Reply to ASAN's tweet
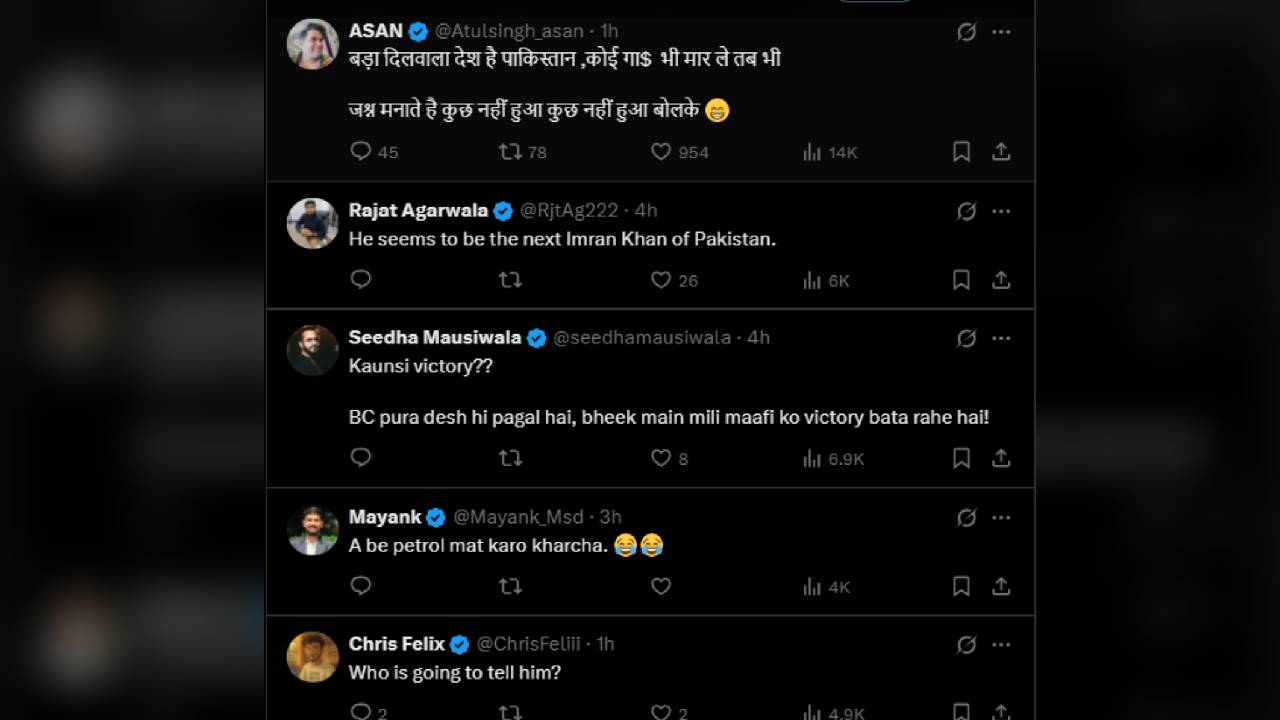The width and height of the screenshot is (1280, 720). pos(361,152)
